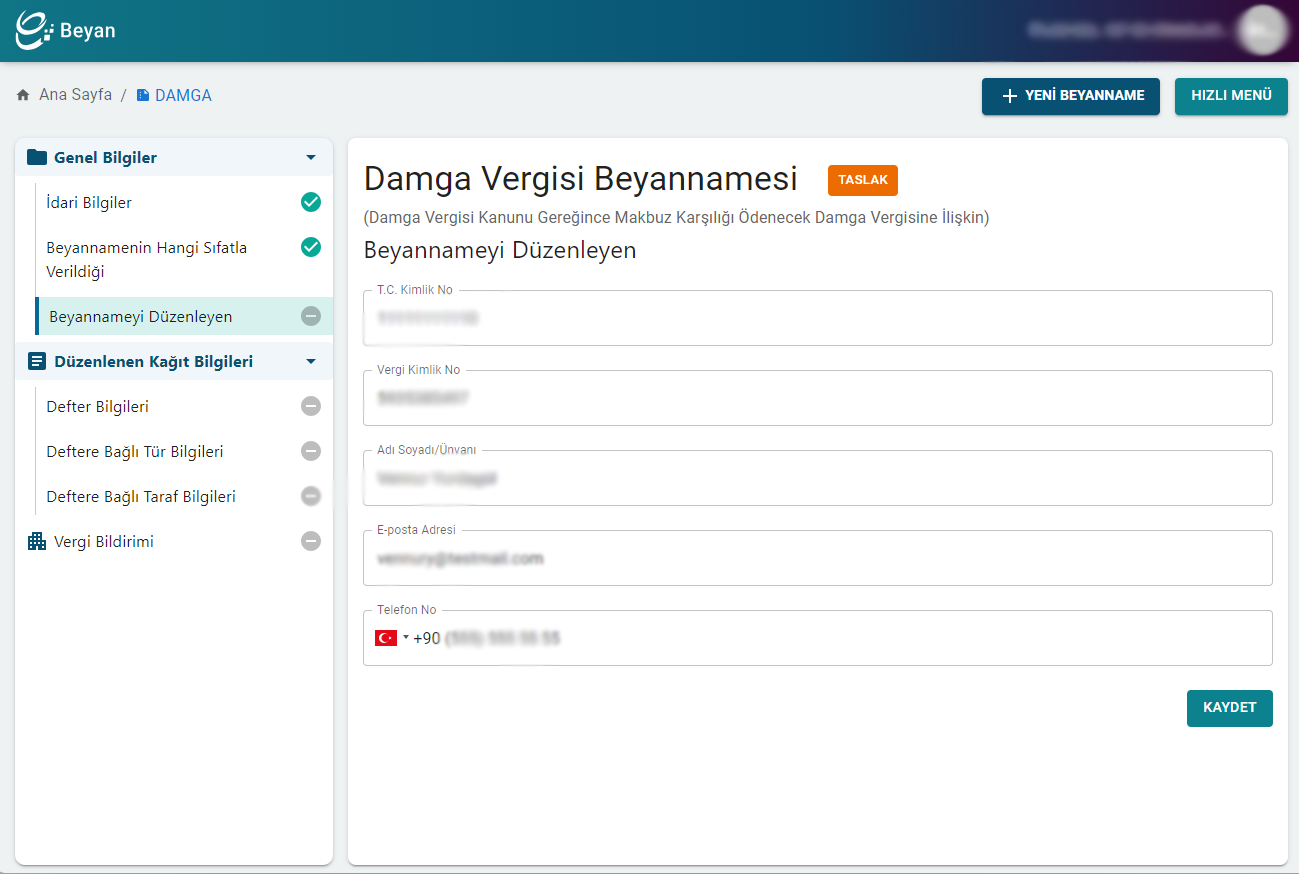Focus the T.C. Kimlik No field
Viewport: 1299px width, 874px height.
818,318
